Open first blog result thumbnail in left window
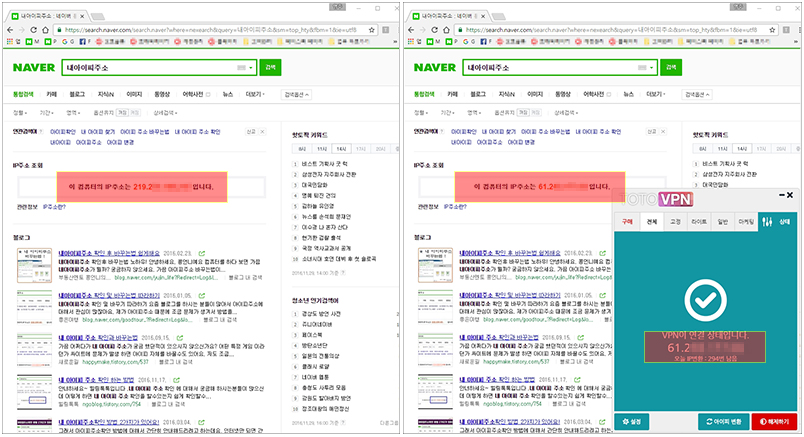 click(x=34, y=266)
